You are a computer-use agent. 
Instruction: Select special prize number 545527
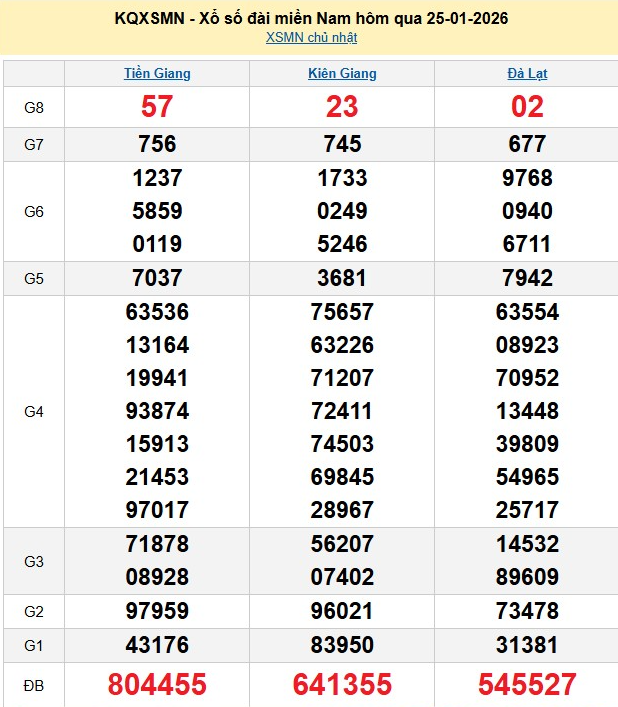(526, 685)
